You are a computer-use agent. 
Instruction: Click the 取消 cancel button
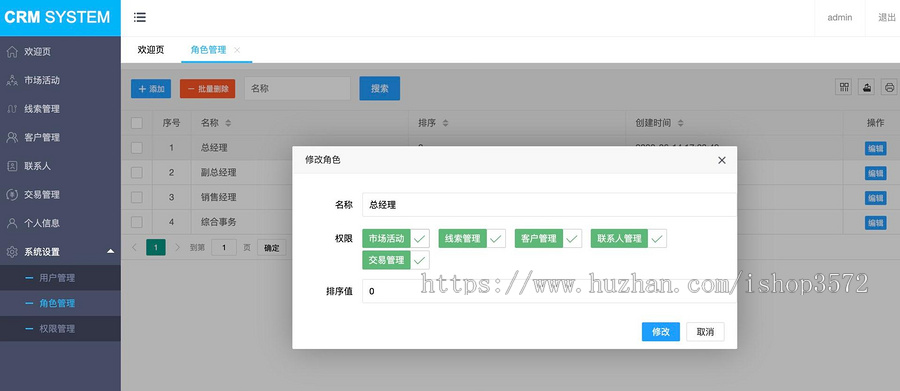(705, 332)
